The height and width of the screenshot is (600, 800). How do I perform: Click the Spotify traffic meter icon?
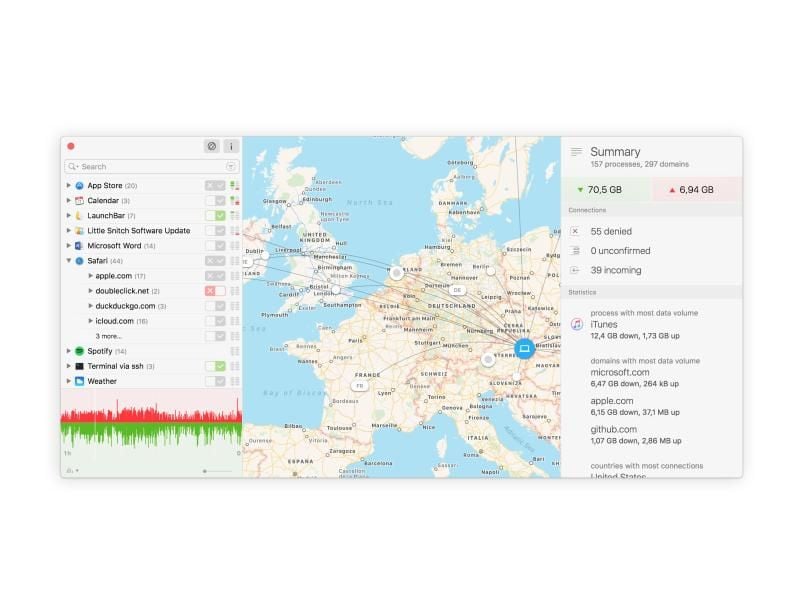(x=235, y=351)
